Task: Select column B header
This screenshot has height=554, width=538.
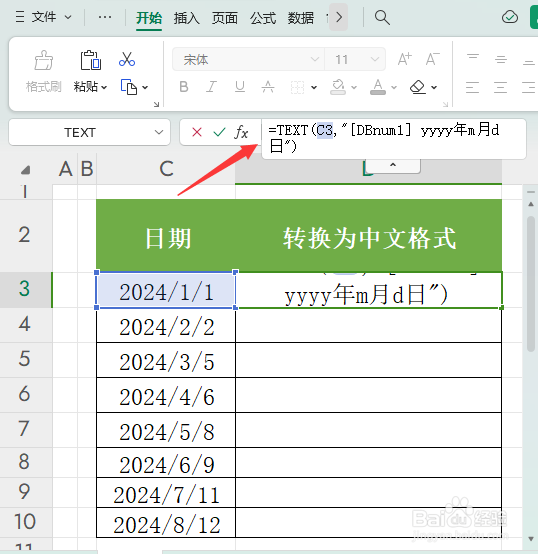Action: coord(87,169)
